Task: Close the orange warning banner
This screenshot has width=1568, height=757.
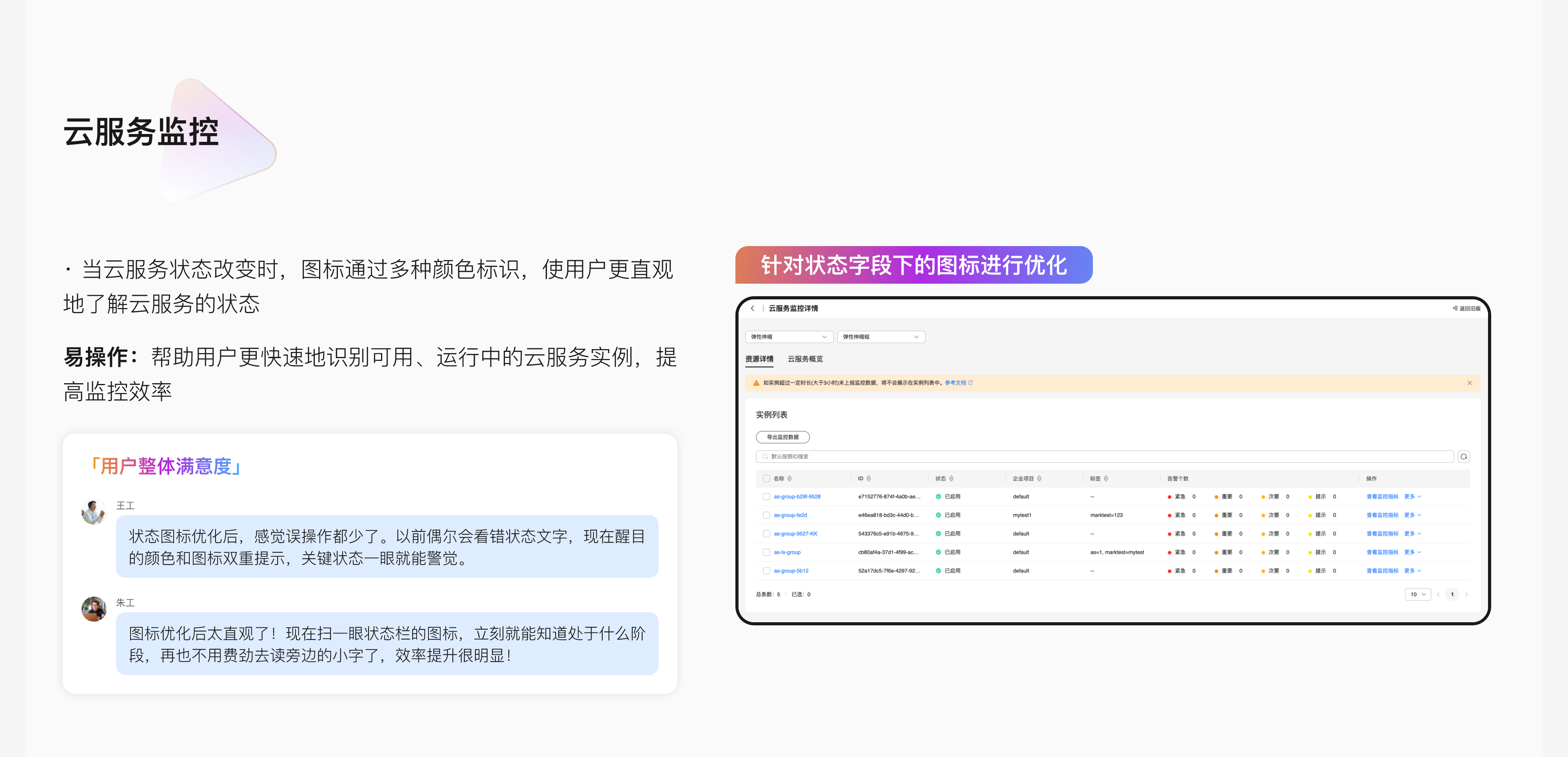Action: [x=1469, y=383]
